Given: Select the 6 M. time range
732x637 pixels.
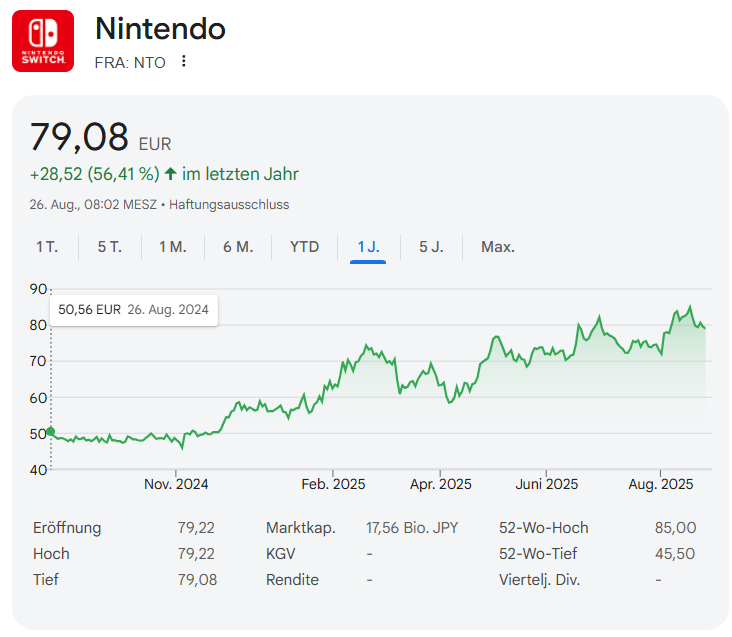Looking at the screenshot, I should [x=238, y=247].
